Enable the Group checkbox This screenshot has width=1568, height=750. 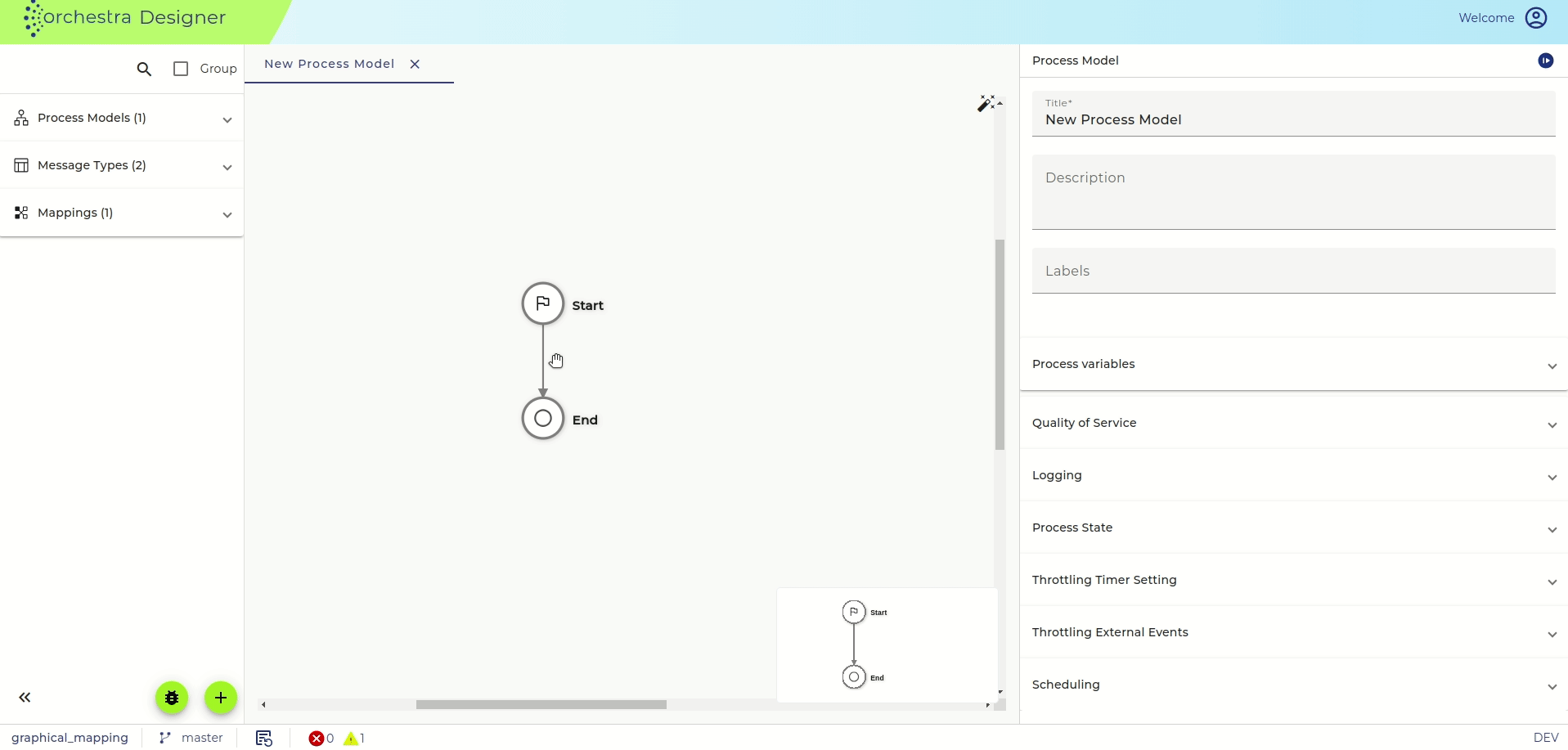pos(181,69)
